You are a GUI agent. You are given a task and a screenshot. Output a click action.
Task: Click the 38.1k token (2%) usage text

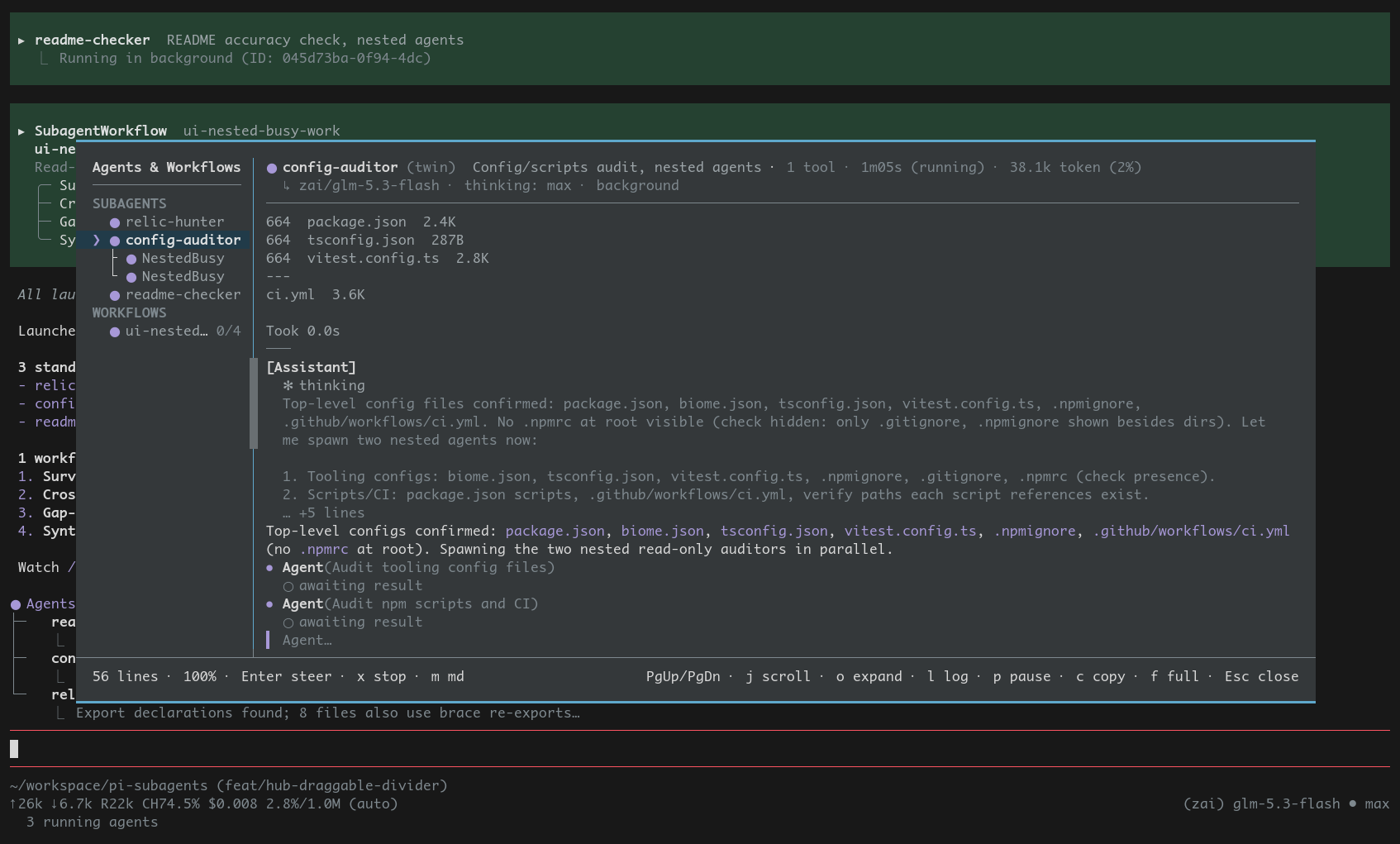click(x=1075, y=168)
